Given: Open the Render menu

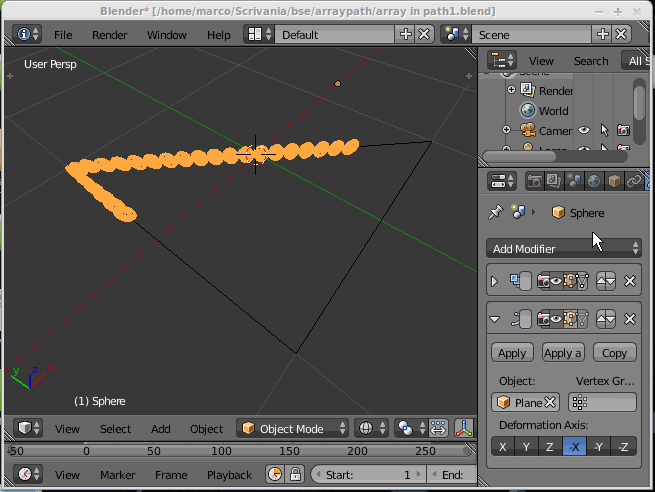Looking at the screenshot, I should tap(109, 35).
